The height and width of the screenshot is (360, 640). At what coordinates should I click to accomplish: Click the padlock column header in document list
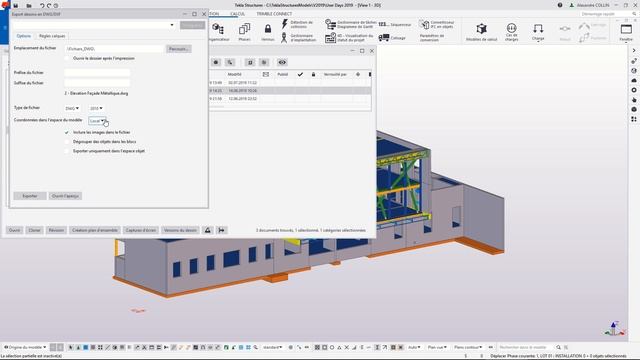313,74
